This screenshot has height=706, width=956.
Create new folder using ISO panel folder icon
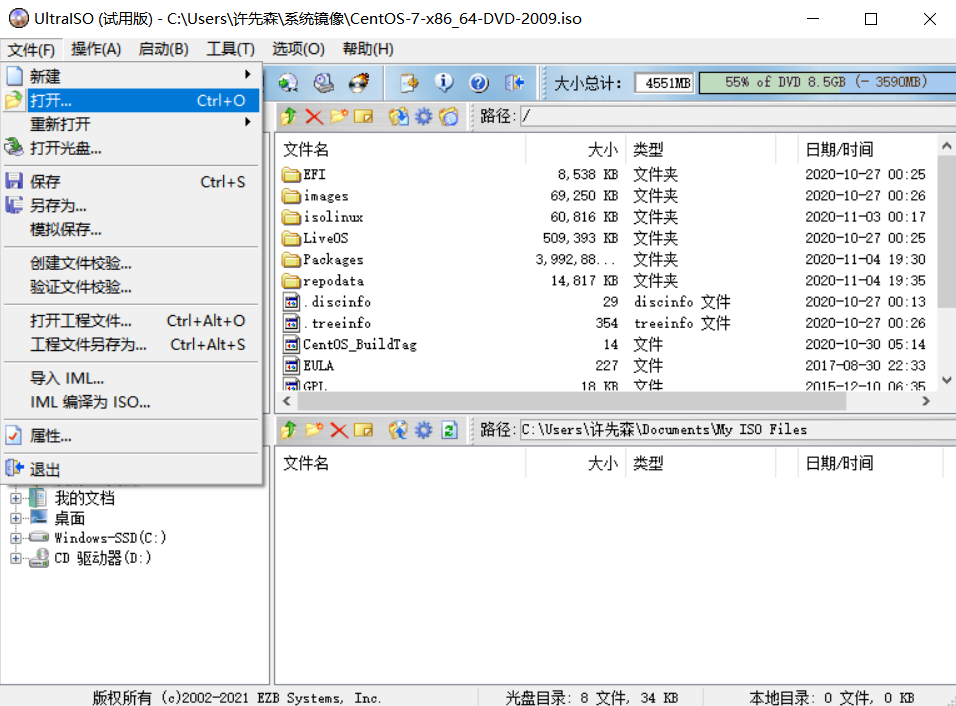coord(339,116)
